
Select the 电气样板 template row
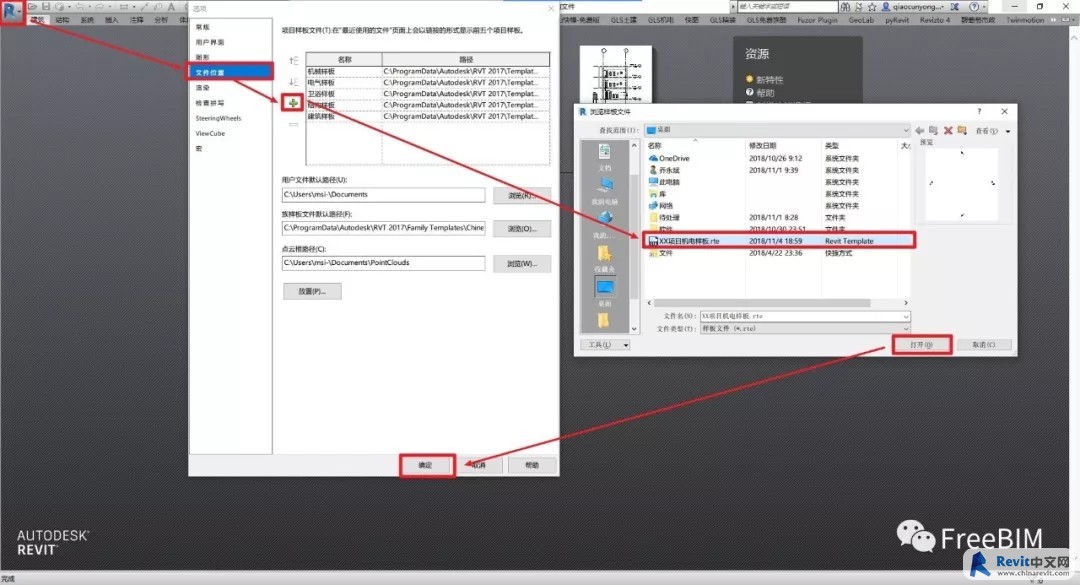click(428, 83)
